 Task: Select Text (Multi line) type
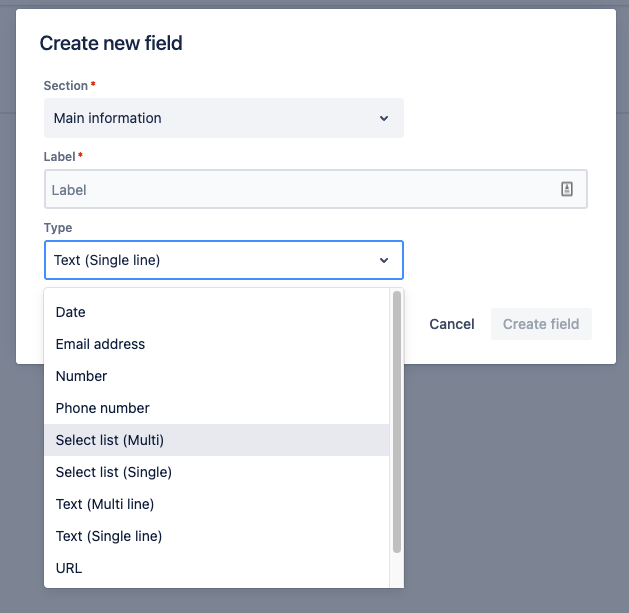(x=105, y=504)
